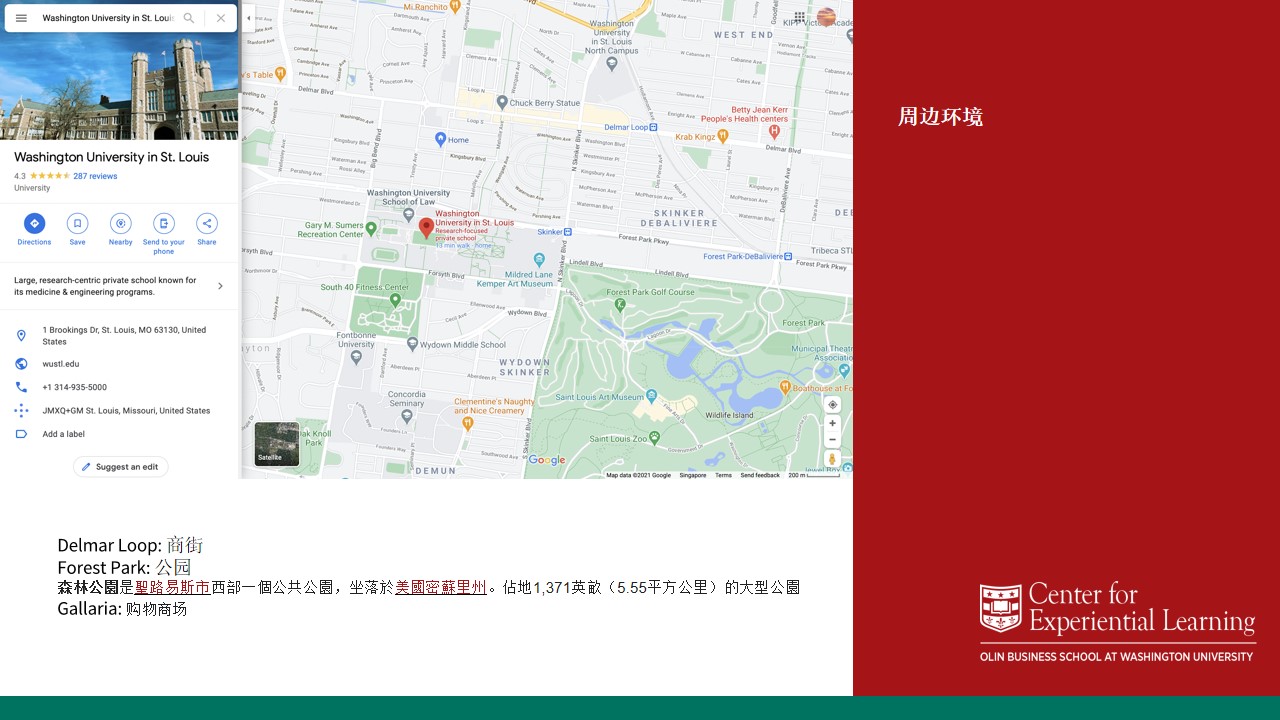Click the Street View pegman icon

[x=832, y=460]
